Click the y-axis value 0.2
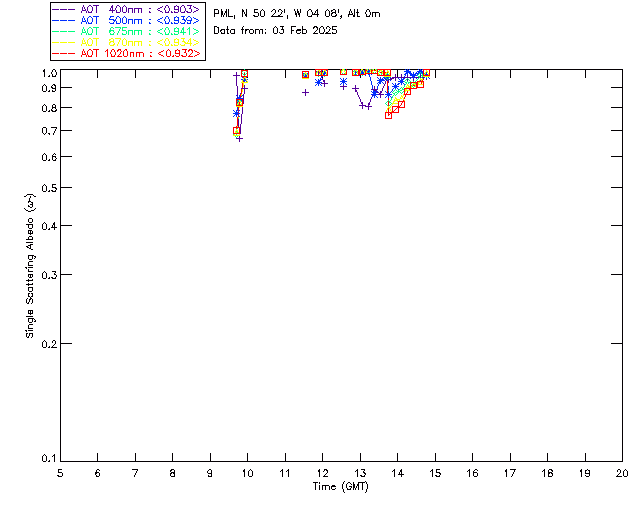Viewport: 640px width, 512px height. [x=49, y=344]
